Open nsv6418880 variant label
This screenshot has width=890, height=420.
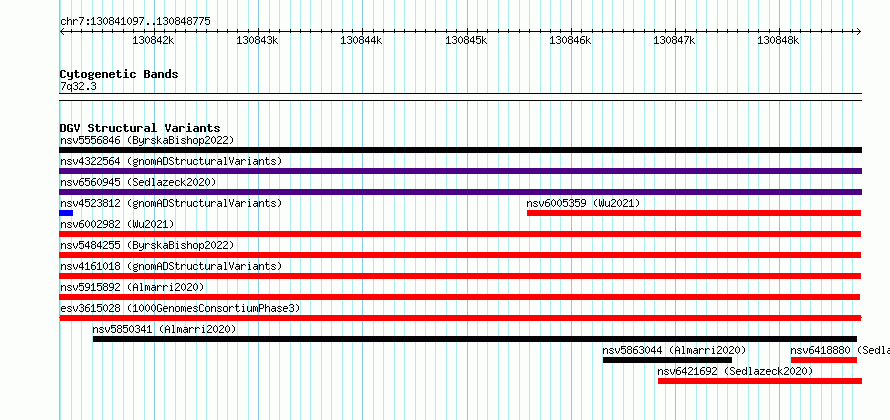click(x=840, y=350)
